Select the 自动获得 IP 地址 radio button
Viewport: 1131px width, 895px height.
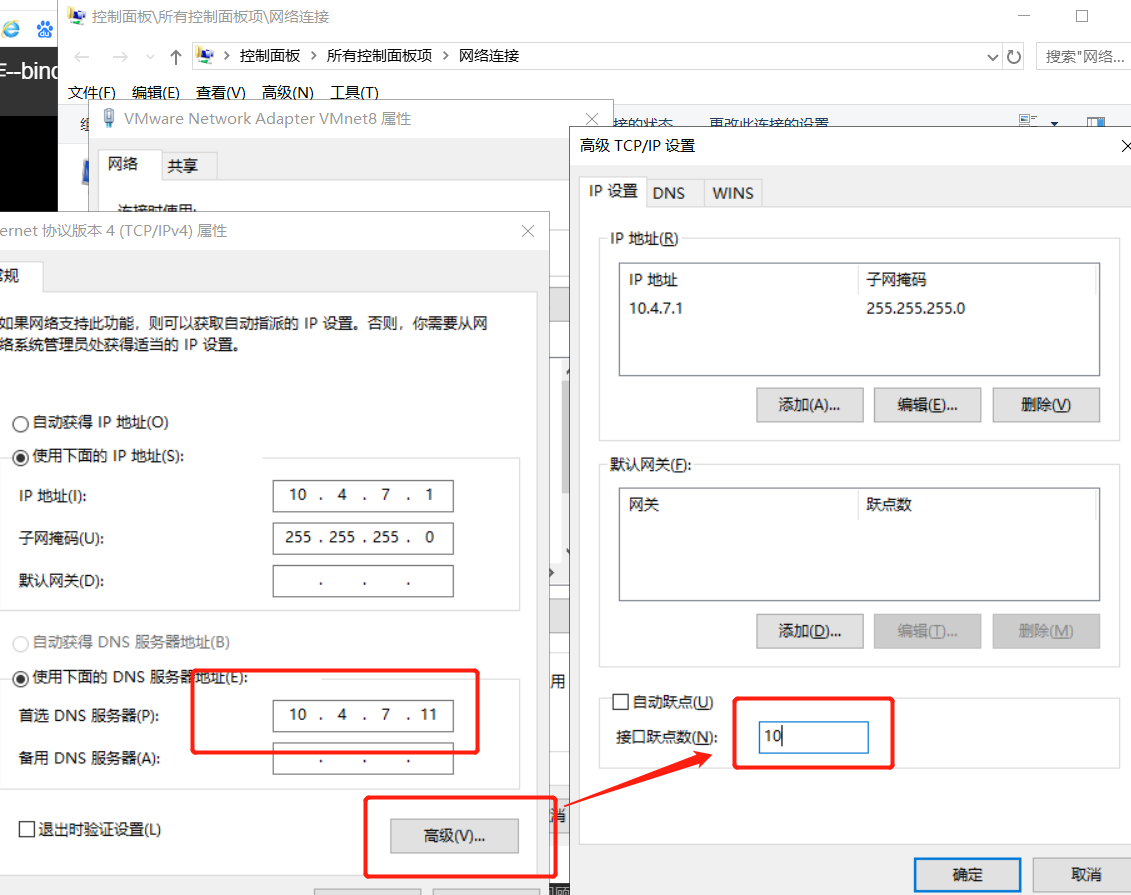click(20, 423)
